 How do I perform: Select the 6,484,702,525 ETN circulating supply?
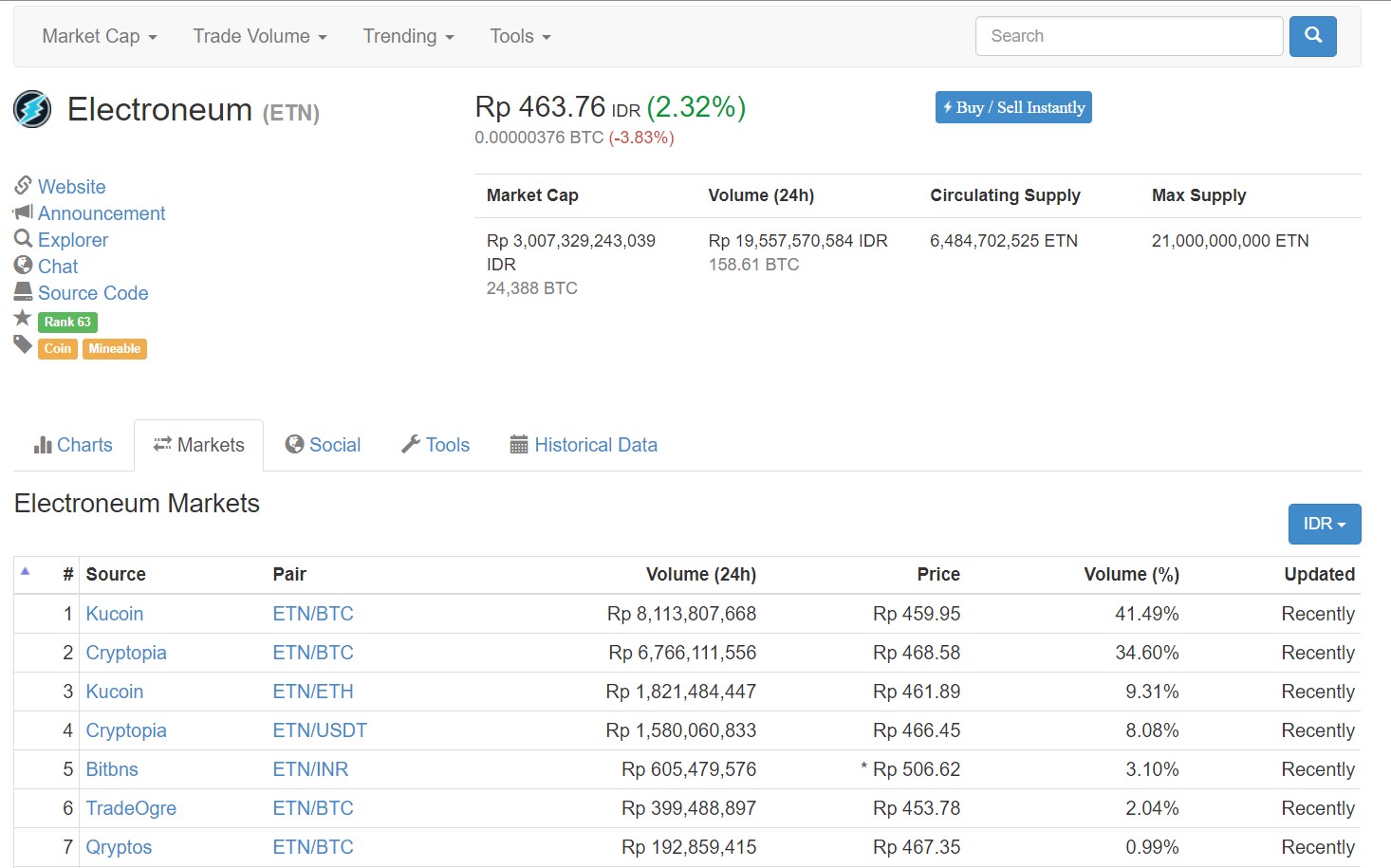[x=1004, y=241]
